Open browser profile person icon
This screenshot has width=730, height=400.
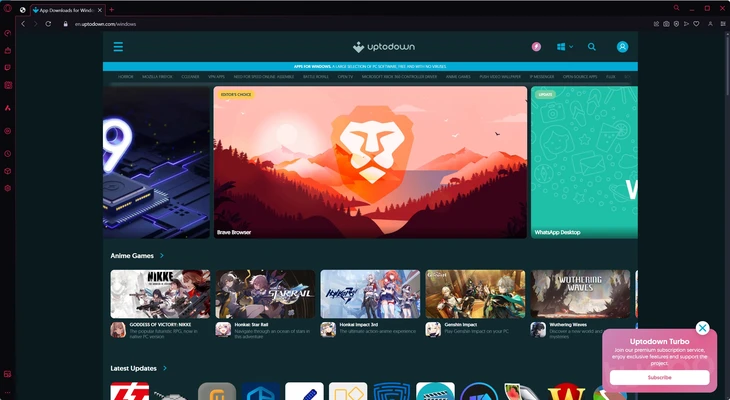[x=710, y=24]
